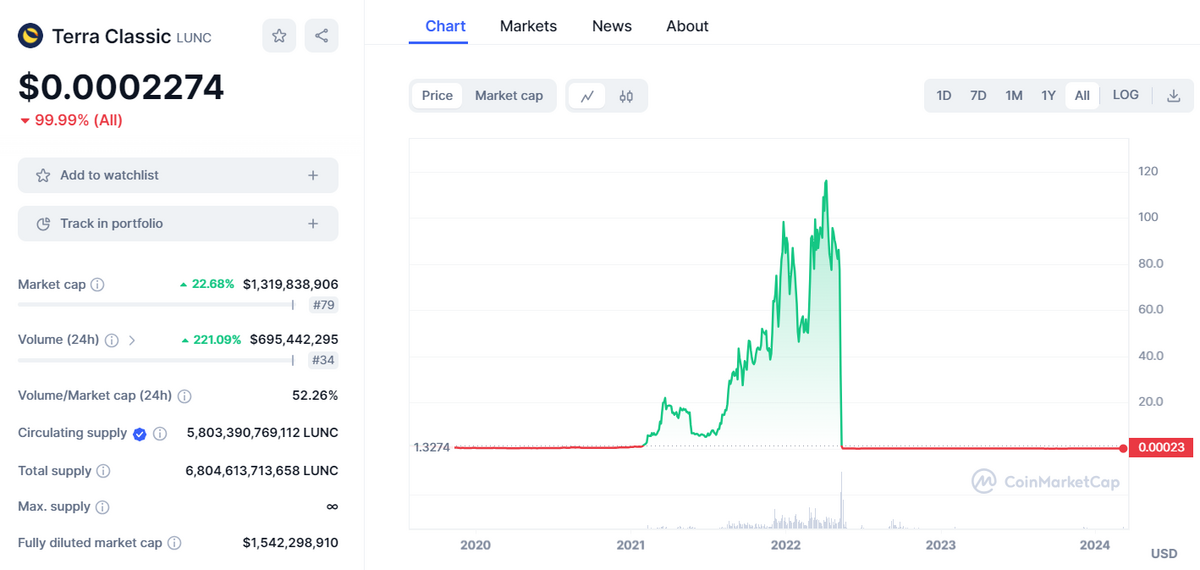This screenshot has width=1200, height=570.
Task: Click the Terra Classic coin logo
Action: tap(31, 36)
